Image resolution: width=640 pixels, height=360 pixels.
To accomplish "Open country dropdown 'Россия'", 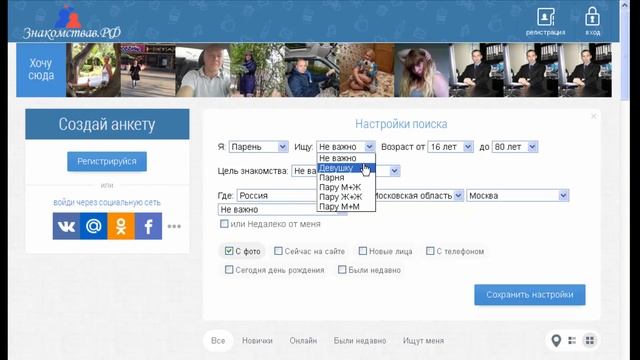I will click(278, 196).
